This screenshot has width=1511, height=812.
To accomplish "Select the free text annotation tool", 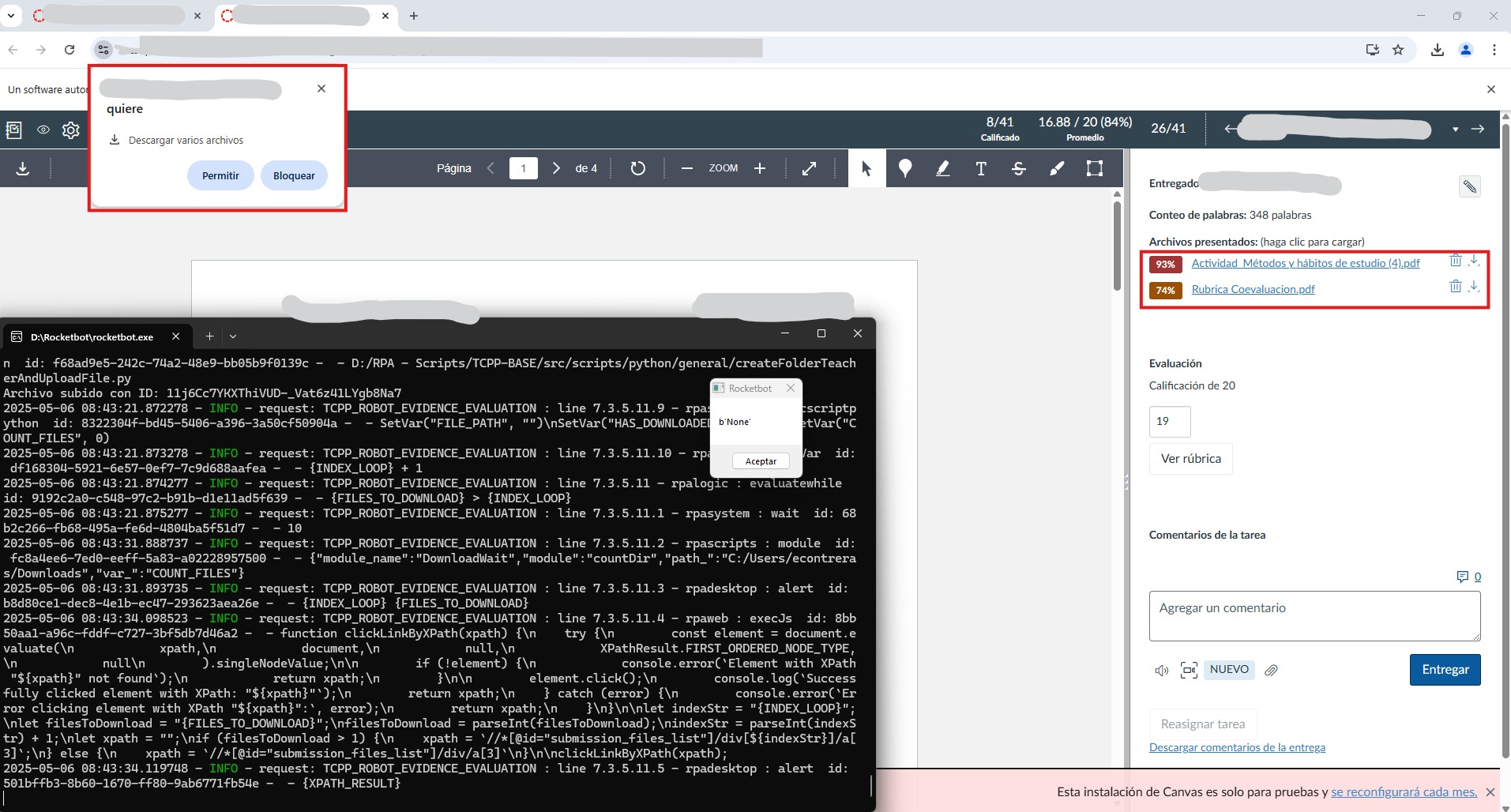I will pos(981,168).
